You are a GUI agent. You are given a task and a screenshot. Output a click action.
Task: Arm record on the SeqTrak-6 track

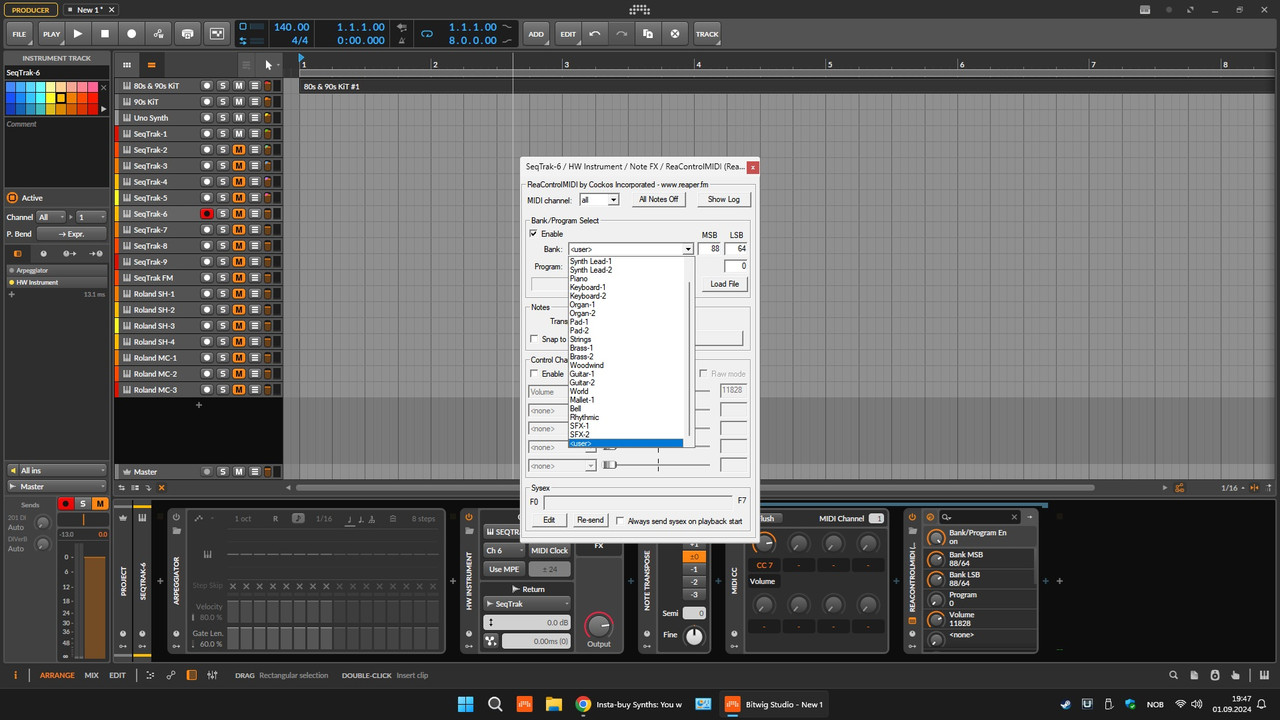click(x=207, y=214)
